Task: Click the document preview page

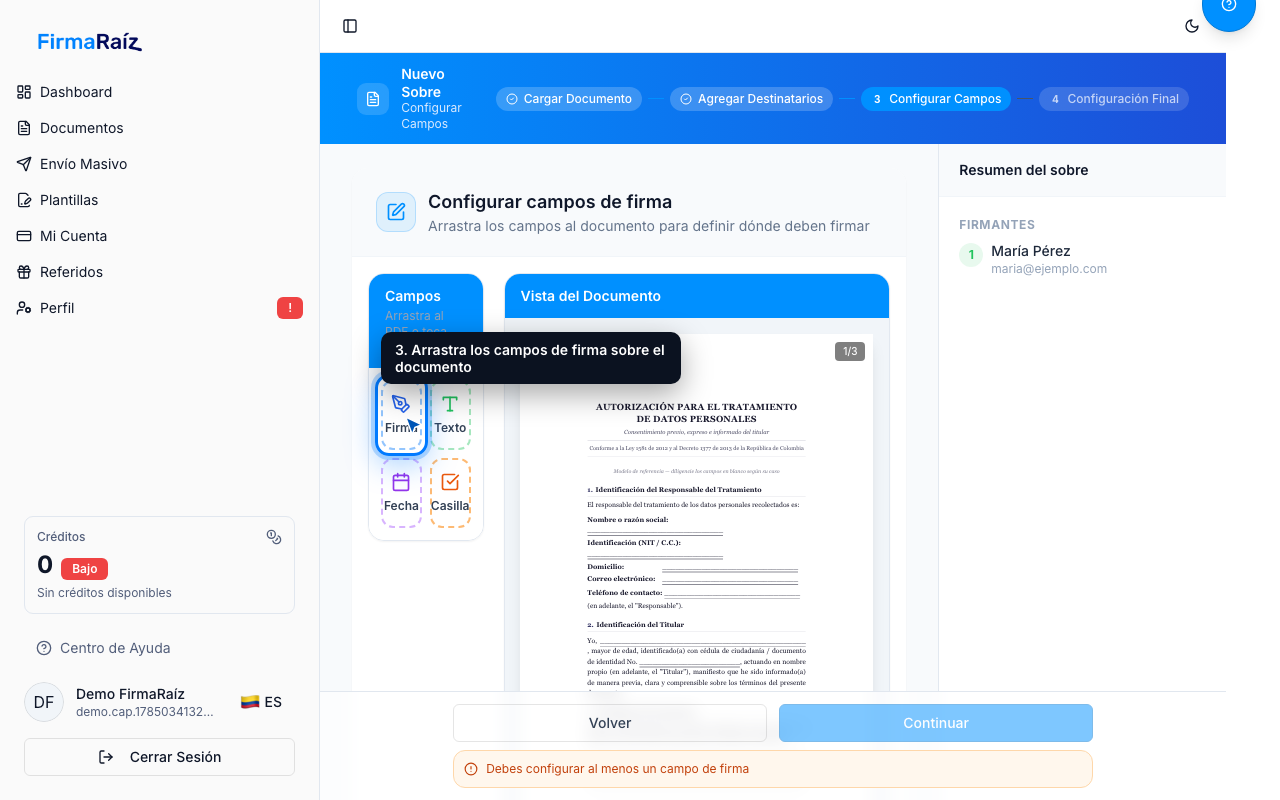Action: tap(696, 512)
